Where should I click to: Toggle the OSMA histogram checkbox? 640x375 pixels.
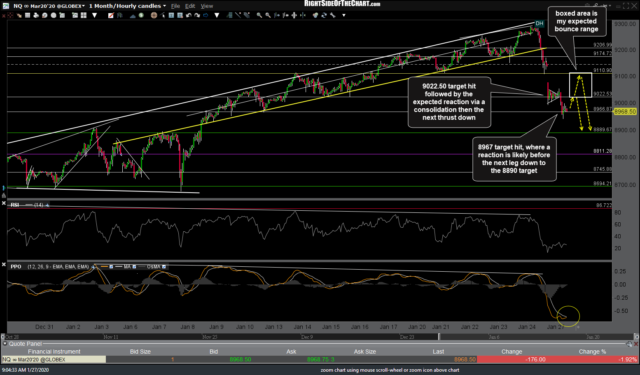pos(164,266)
